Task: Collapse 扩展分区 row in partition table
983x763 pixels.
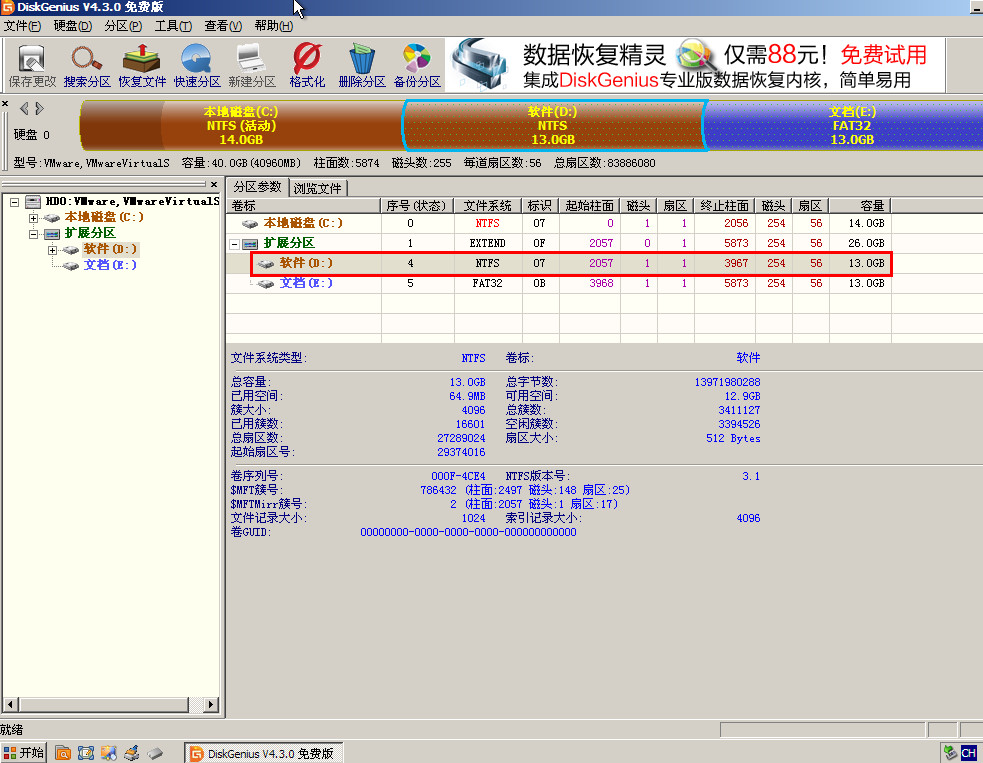Action: pos(234,244)
